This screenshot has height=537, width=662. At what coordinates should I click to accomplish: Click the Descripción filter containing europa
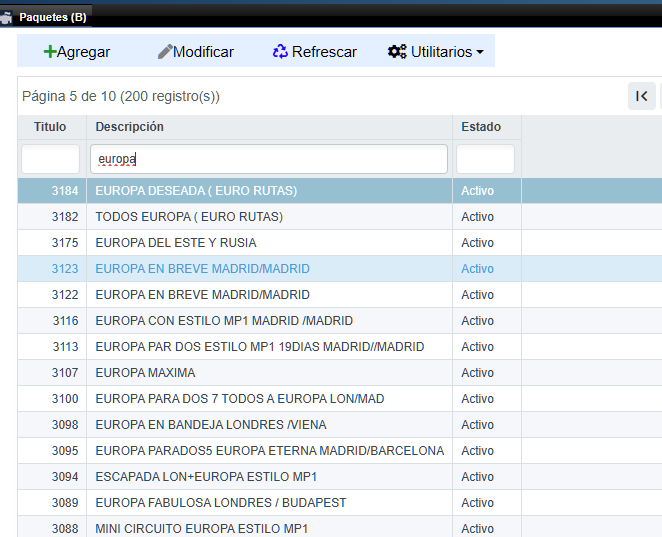(x=268, y=159)
